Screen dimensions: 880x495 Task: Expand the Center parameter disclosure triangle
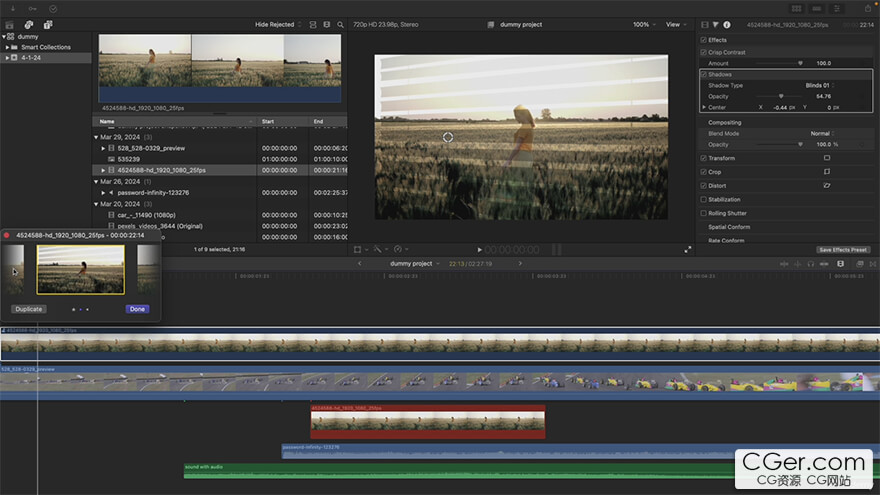click(704, 107)
